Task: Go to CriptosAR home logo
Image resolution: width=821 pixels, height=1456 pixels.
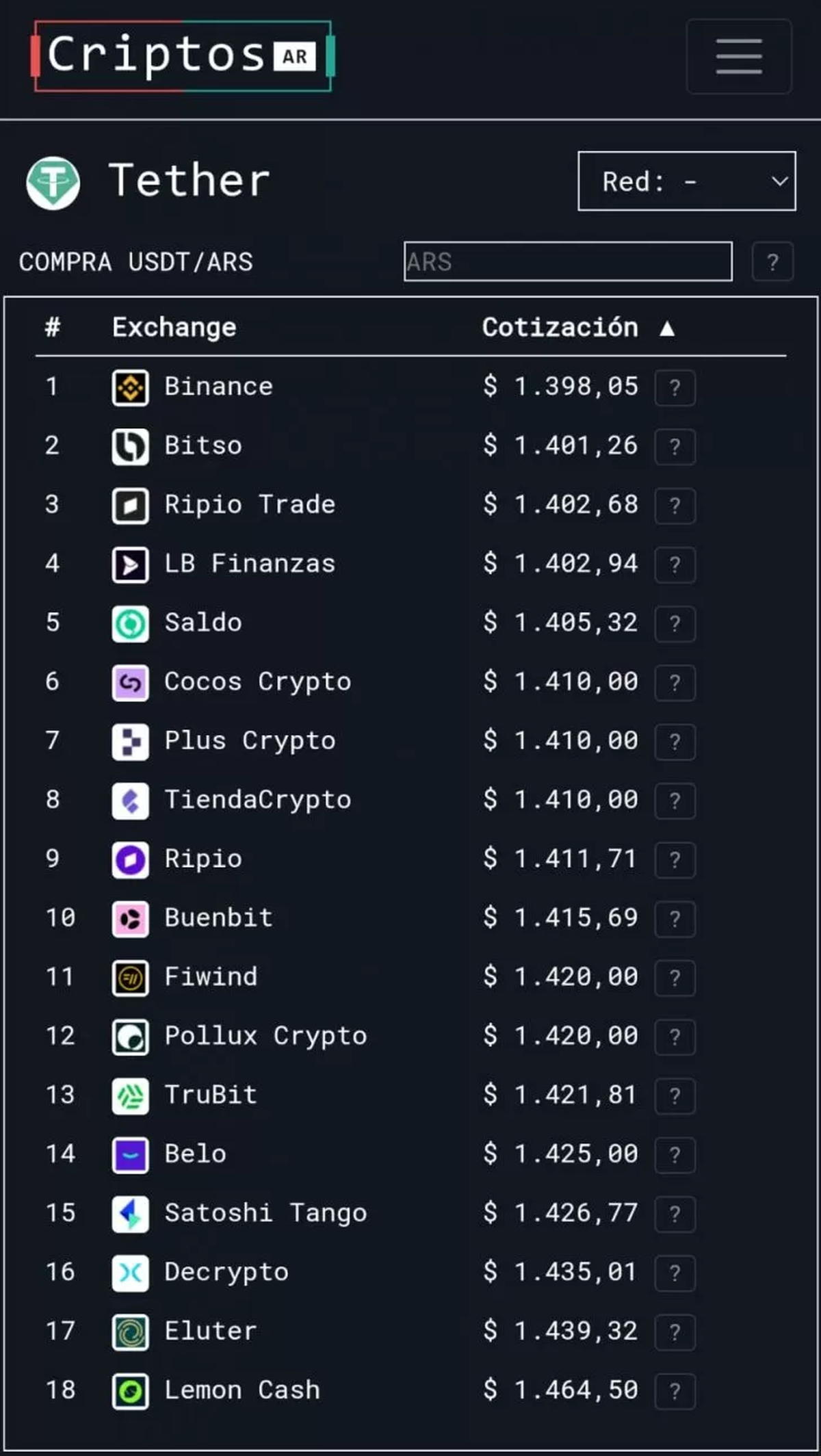Action: (x=183, y=56)
